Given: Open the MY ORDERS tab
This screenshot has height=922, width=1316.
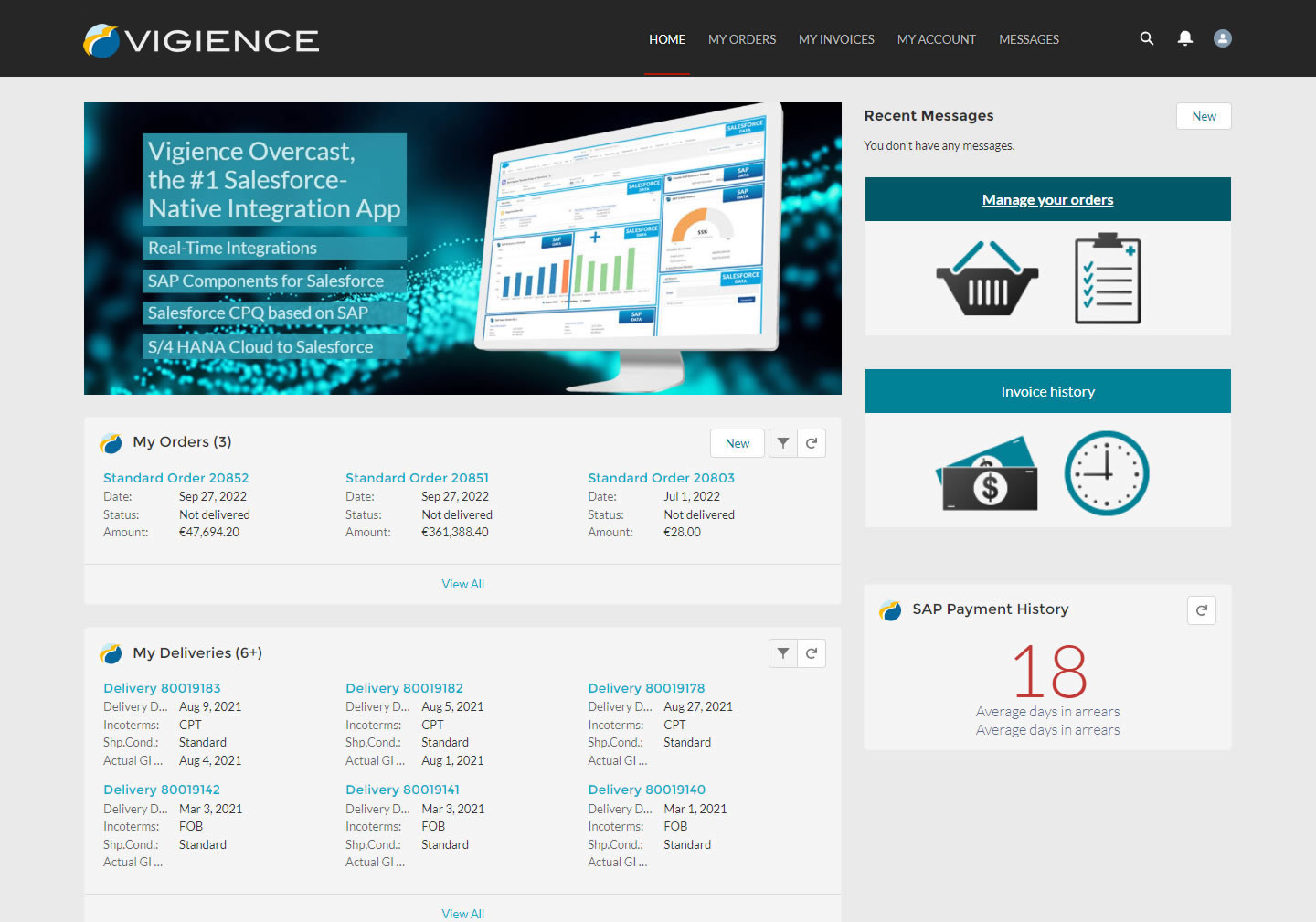Looking at the screenshot, I should coord(742,39).
